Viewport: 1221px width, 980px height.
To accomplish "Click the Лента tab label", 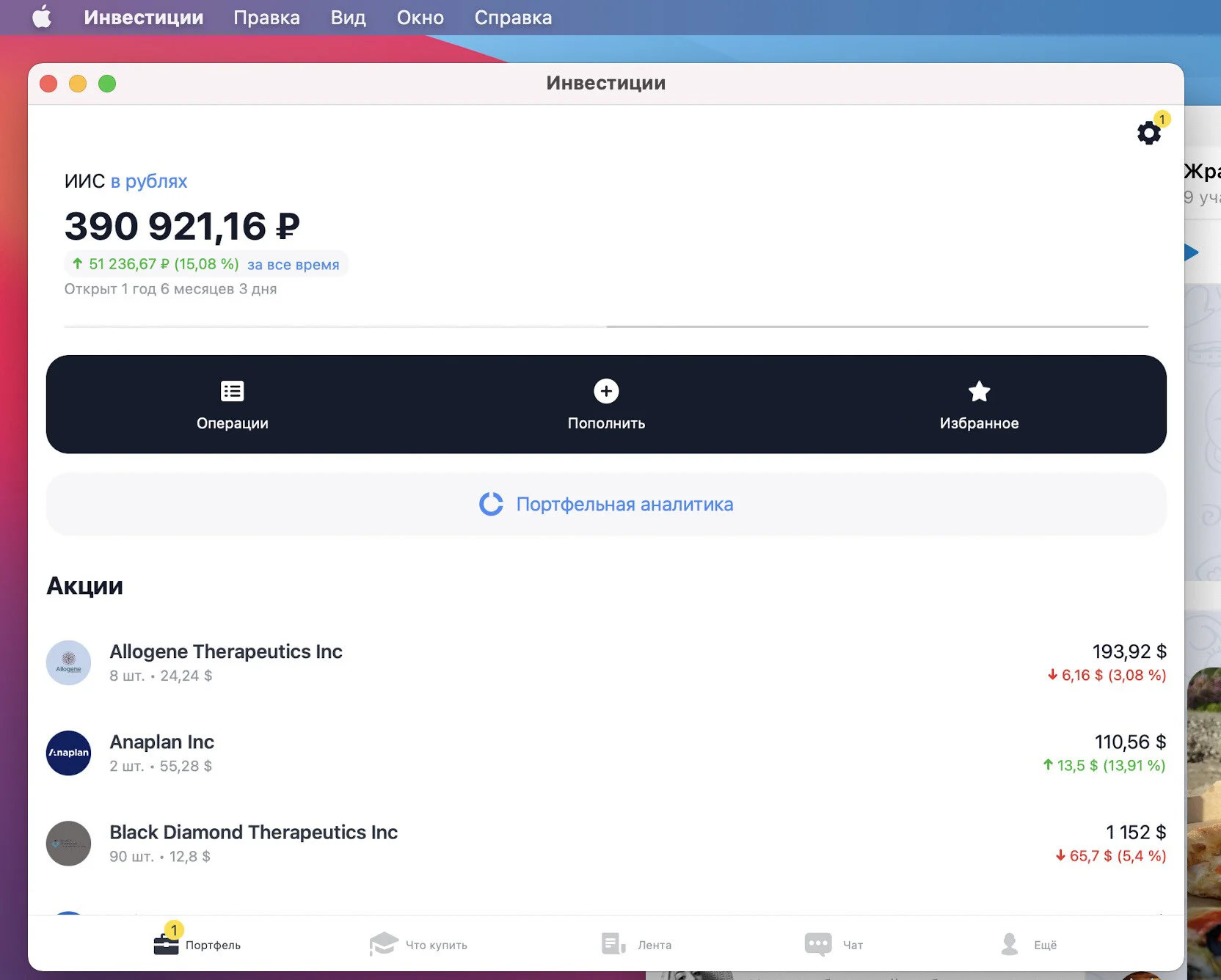I will tap(654, 945).
